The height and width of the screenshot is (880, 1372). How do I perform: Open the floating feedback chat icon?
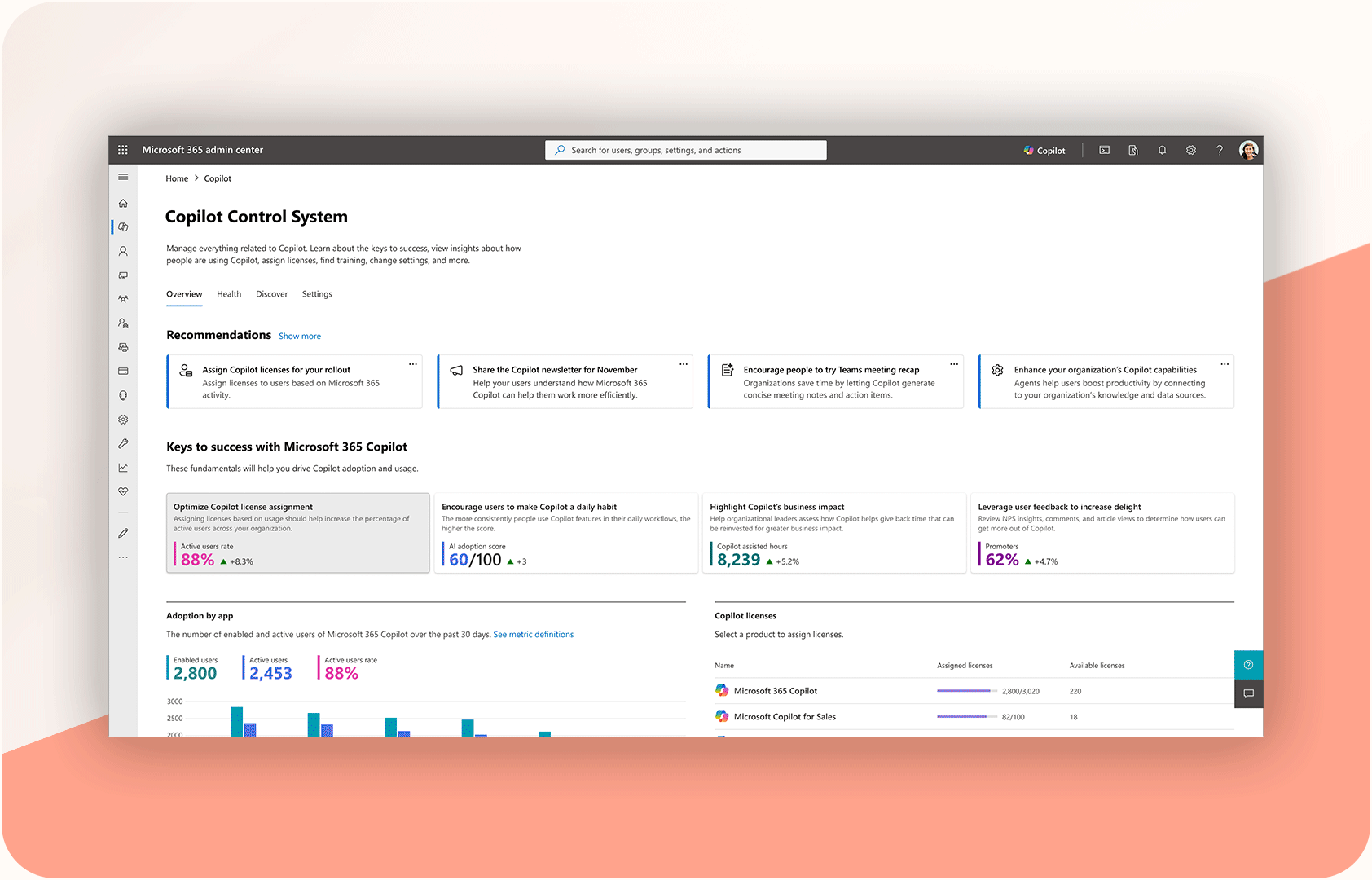click(x=1248, y=693)
